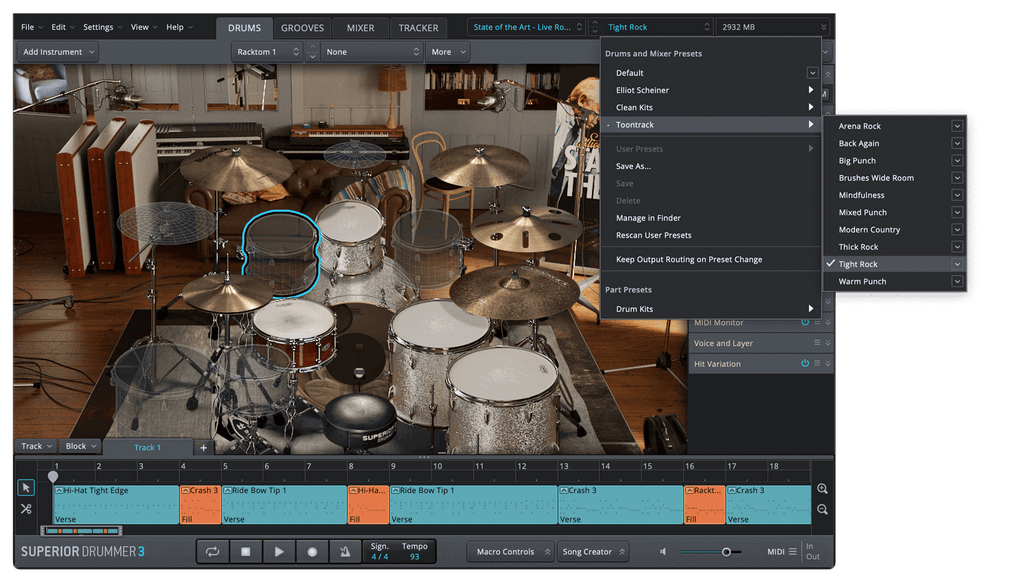Expand the Mixed Punch preset options arrow
This screenshot has height=583, width=1024.
pyautogui.click(x=957, y=212)
